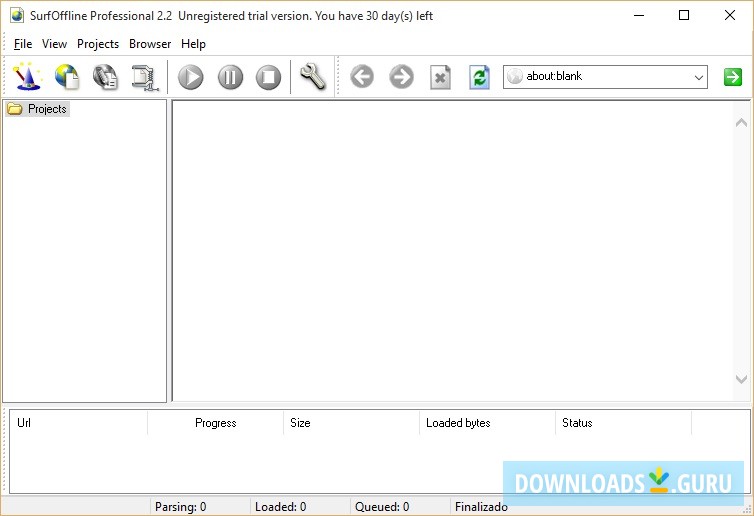
Task: Click the Loaded: 0 status entry
Action: tap(280, 507)
